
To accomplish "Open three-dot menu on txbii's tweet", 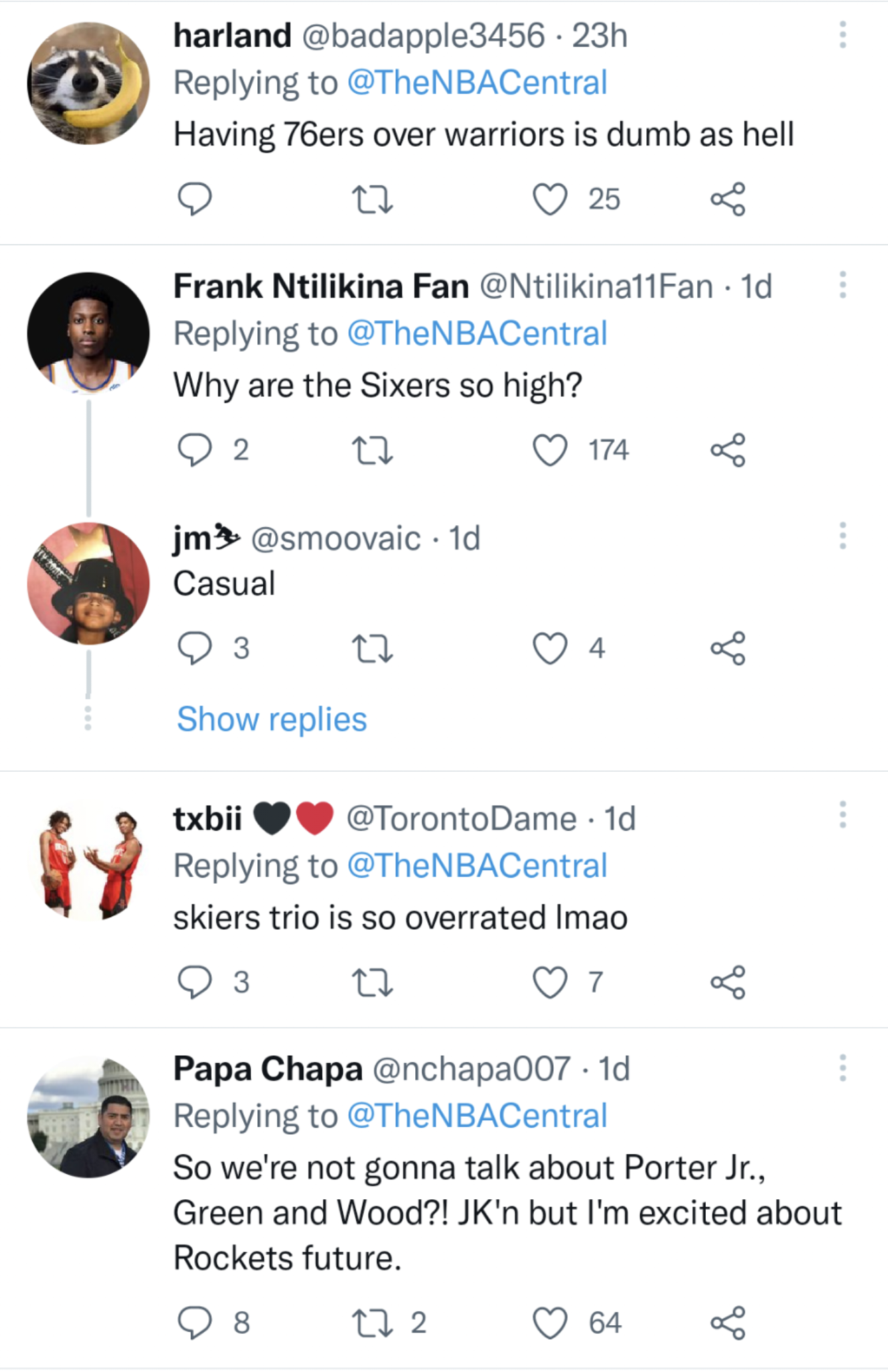I will [x=842, y=815].
